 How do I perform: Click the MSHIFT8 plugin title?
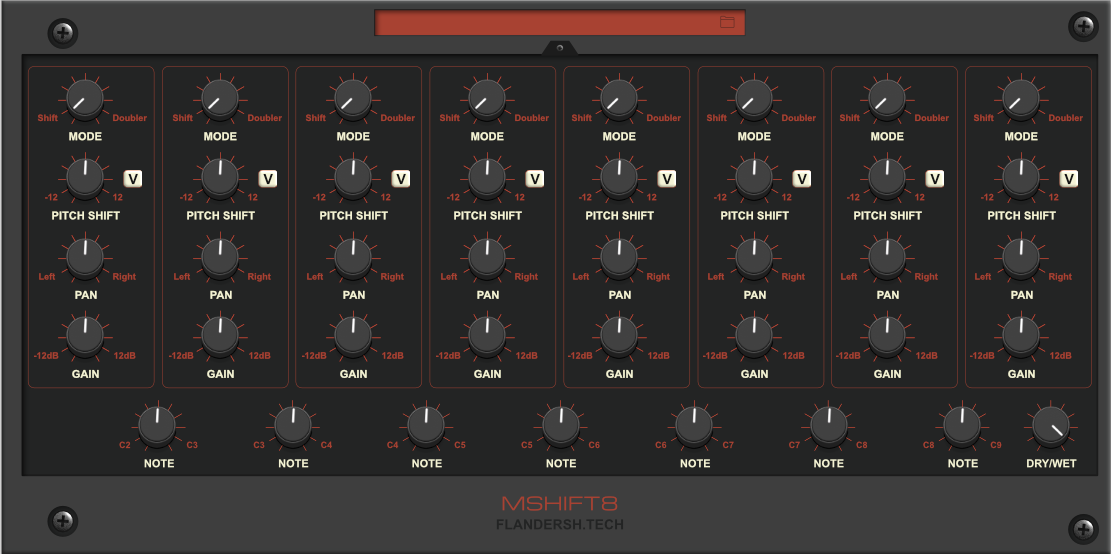pos(560,504)
